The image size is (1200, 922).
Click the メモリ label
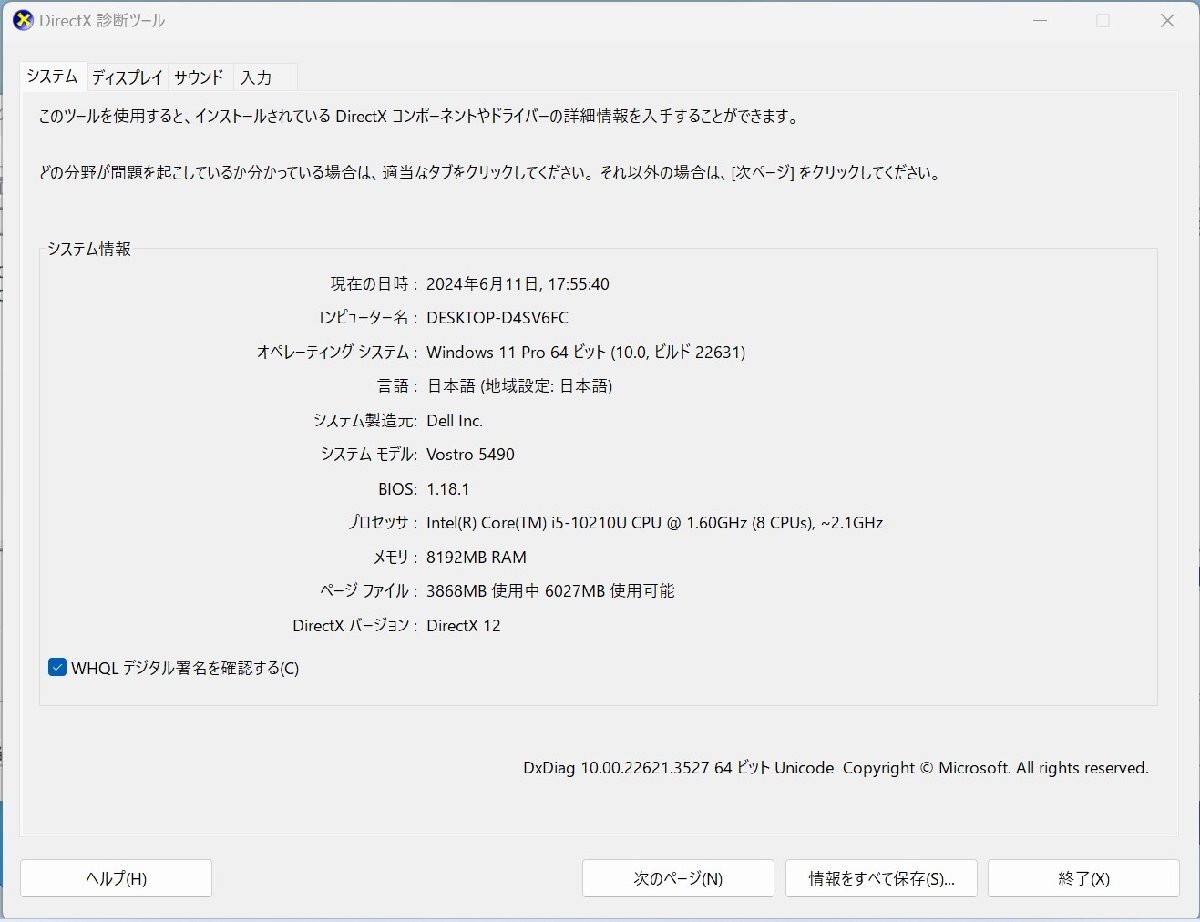pyautogui.click(x=394, y=556)
